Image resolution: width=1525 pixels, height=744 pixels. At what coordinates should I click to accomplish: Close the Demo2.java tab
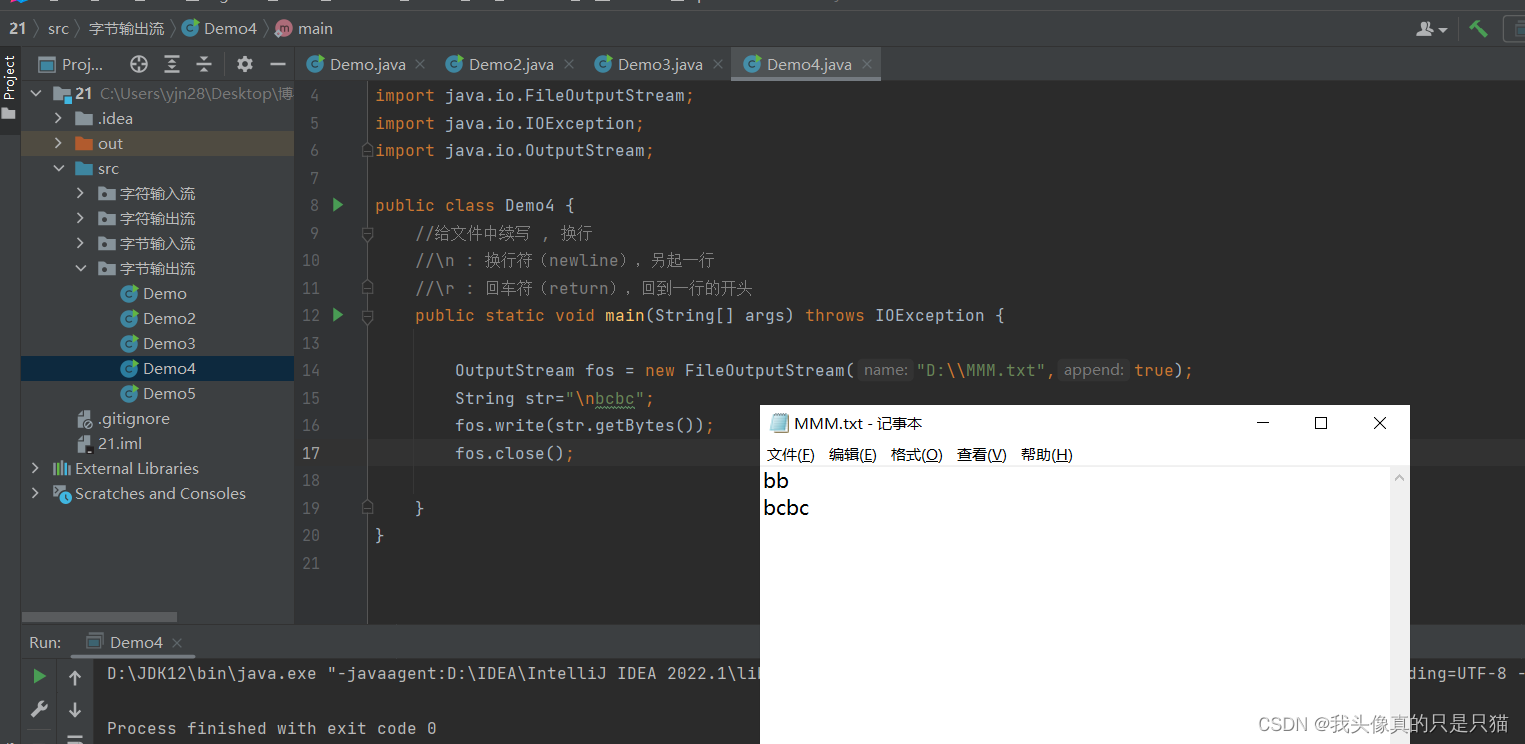click(569, 64)
